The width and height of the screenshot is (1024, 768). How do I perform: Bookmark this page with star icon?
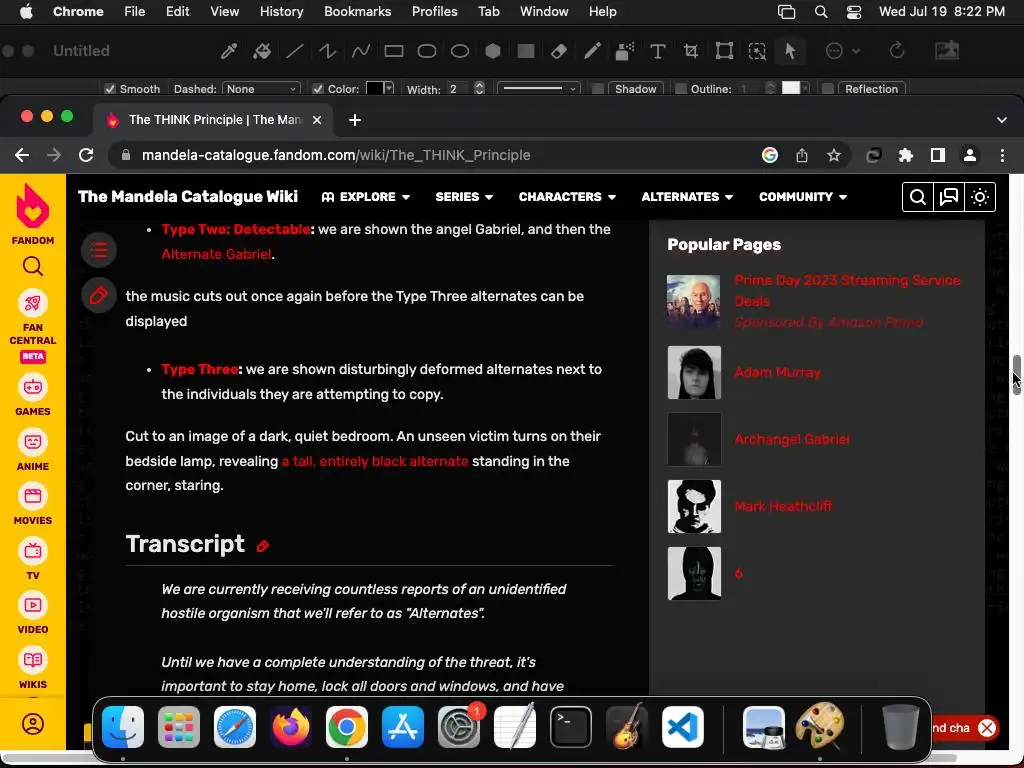pos(833,155)
